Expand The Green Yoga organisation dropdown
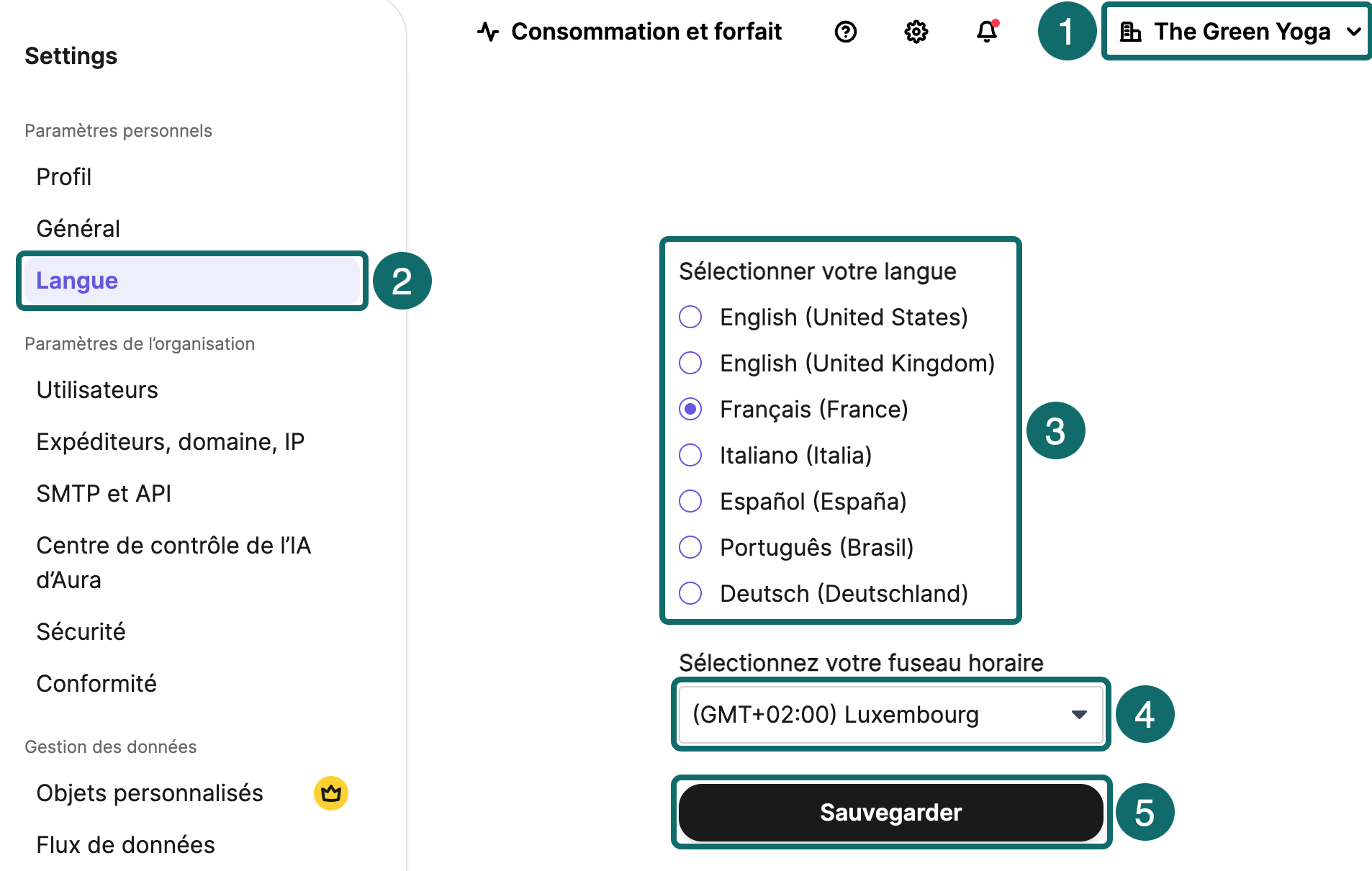Screen dimensions: 1372x871 pyautogui.click(x=1353, y=32)
